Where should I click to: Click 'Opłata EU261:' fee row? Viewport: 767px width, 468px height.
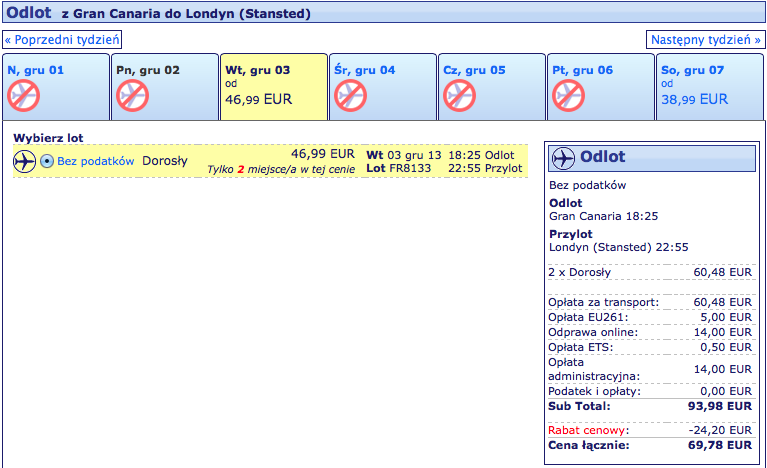[x=650, y=317]
